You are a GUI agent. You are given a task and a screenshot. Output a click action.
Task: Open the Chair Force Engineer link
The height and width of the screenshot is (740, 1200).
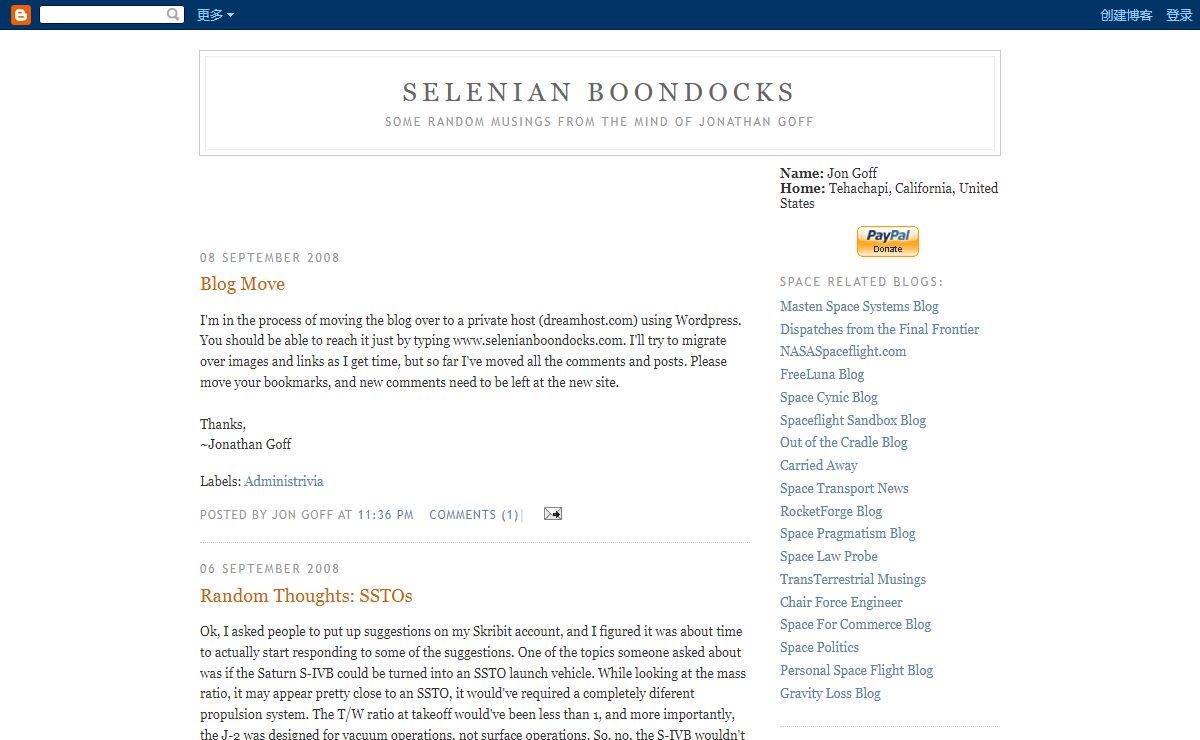click(841, 603)
